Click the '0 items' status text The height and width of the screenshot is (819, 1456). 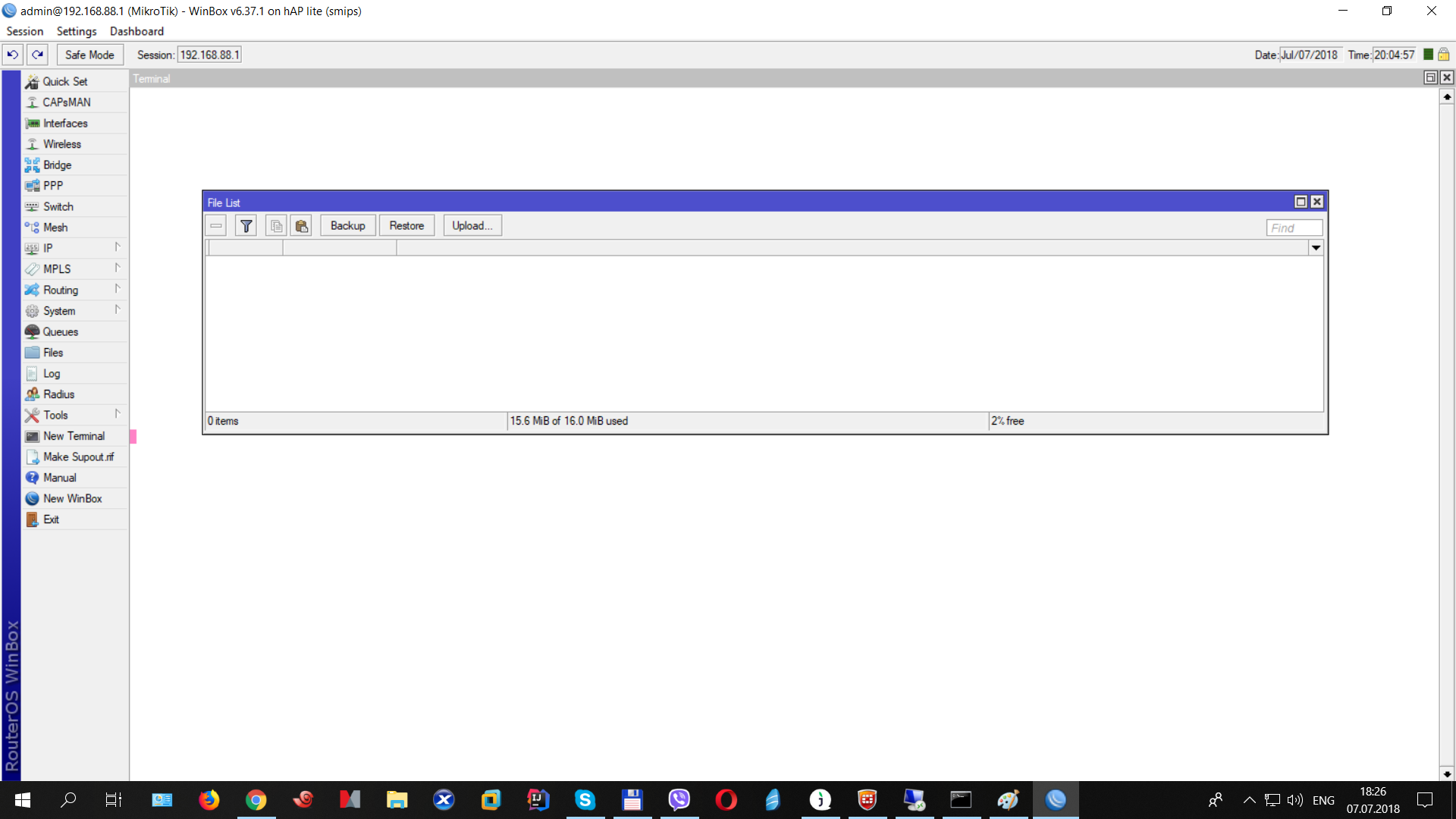pyautogui.click(x=223, y=421)
